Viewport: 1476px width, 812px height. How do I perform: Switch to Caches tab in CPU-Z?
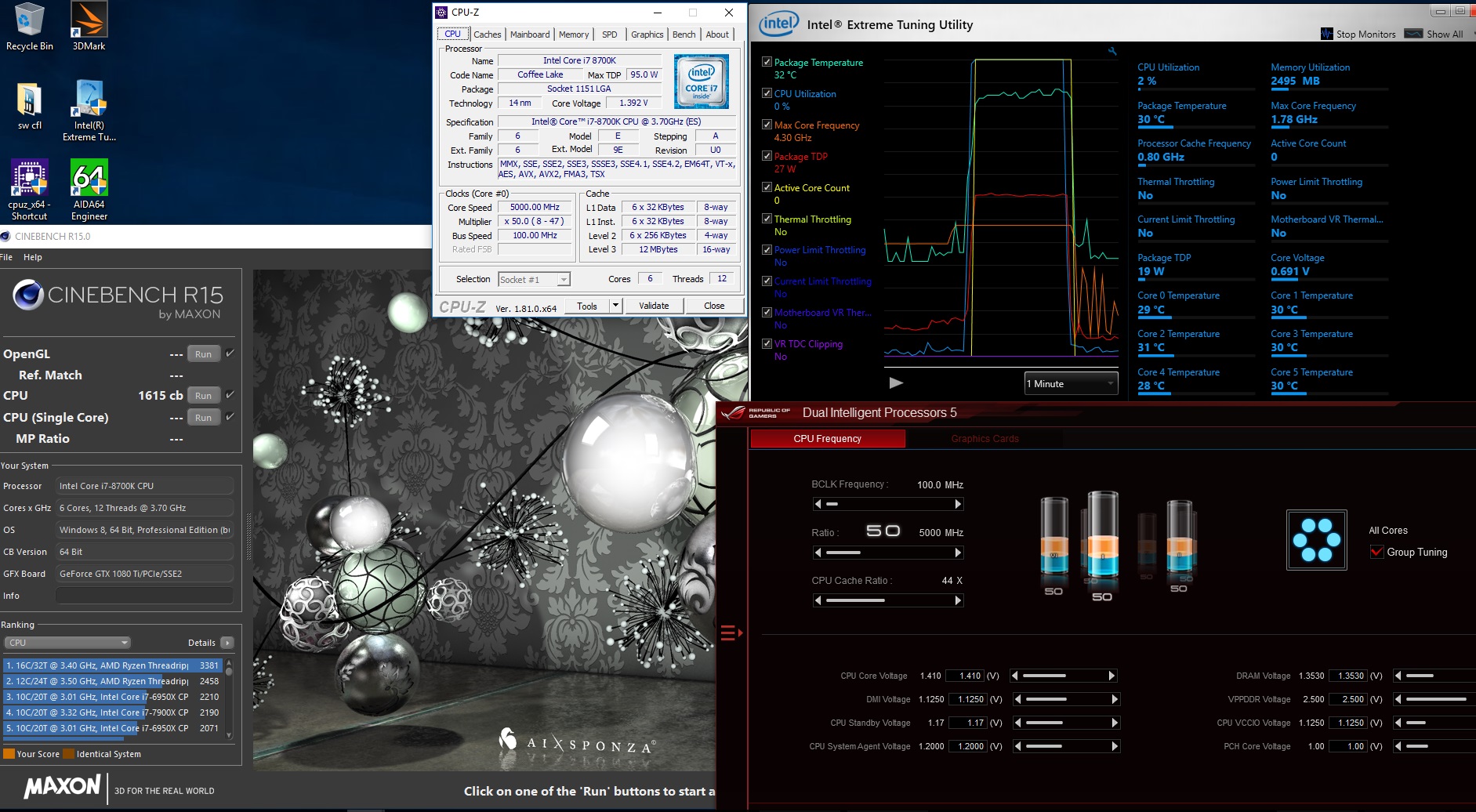coord(487,34)
